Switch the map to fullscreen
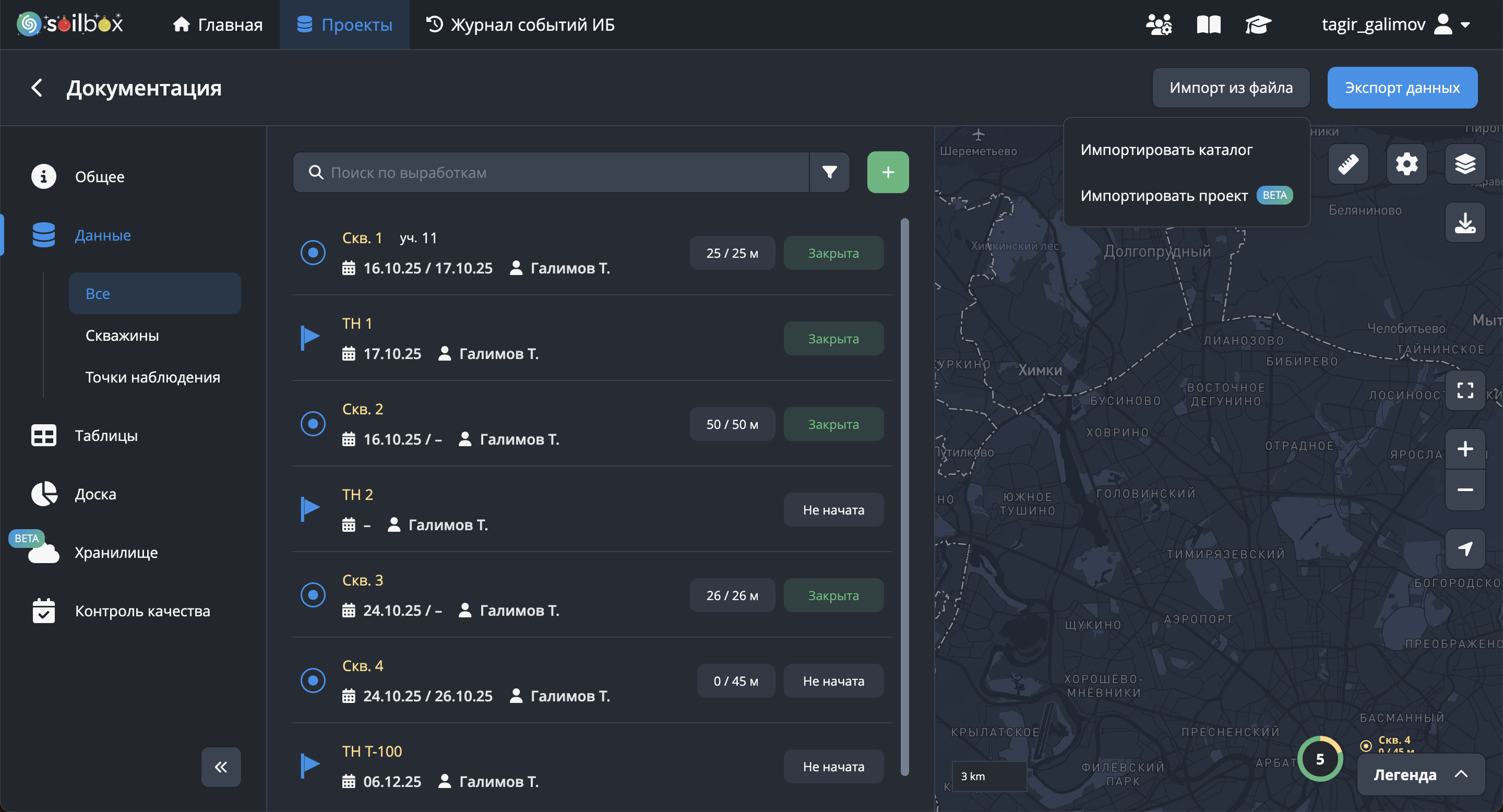Image resolution: width=1503 pixels, height=812 pixels. (1464, 390)
